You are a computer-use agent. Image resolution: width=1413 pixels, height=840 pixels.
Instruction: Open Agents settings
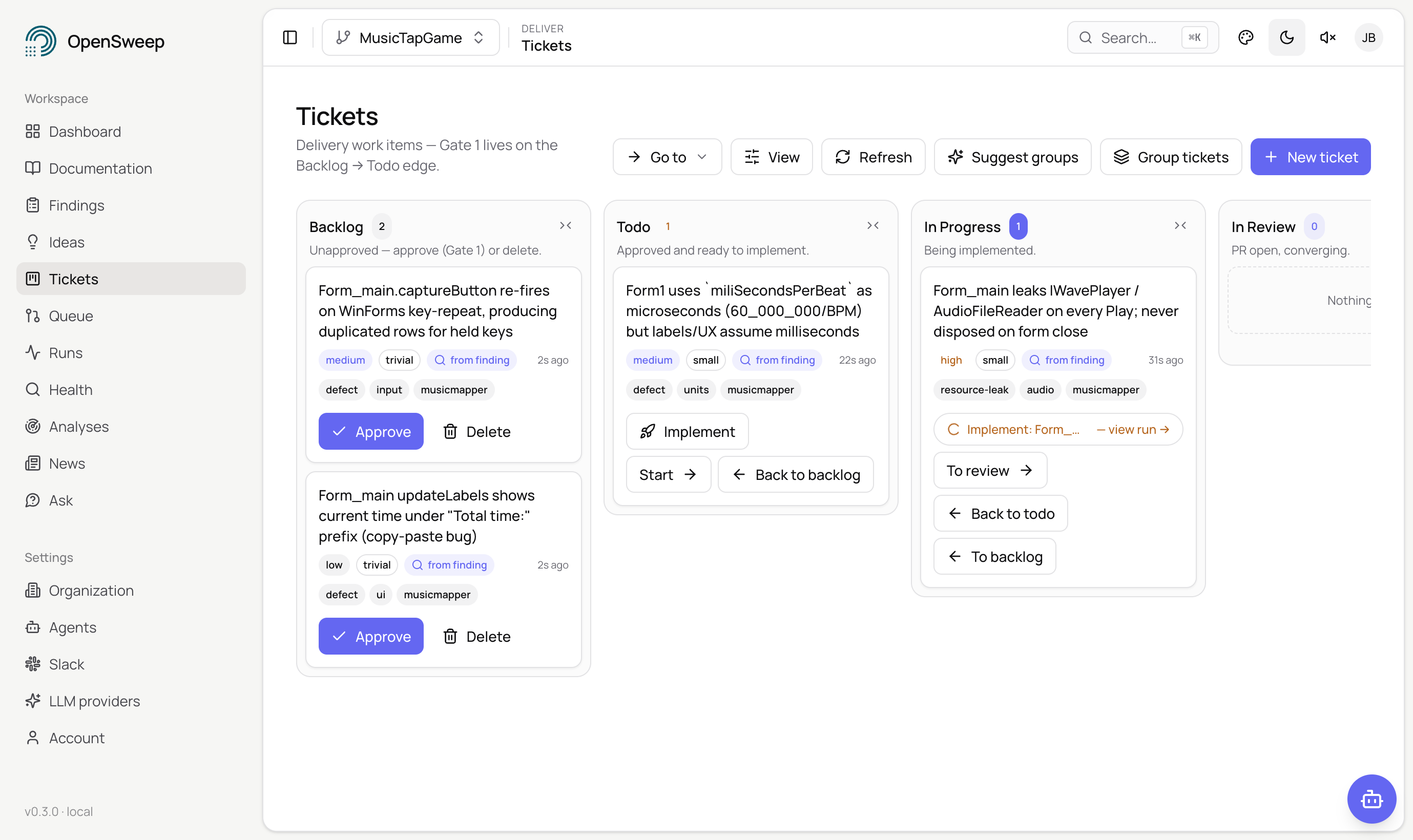pos(131,626)
